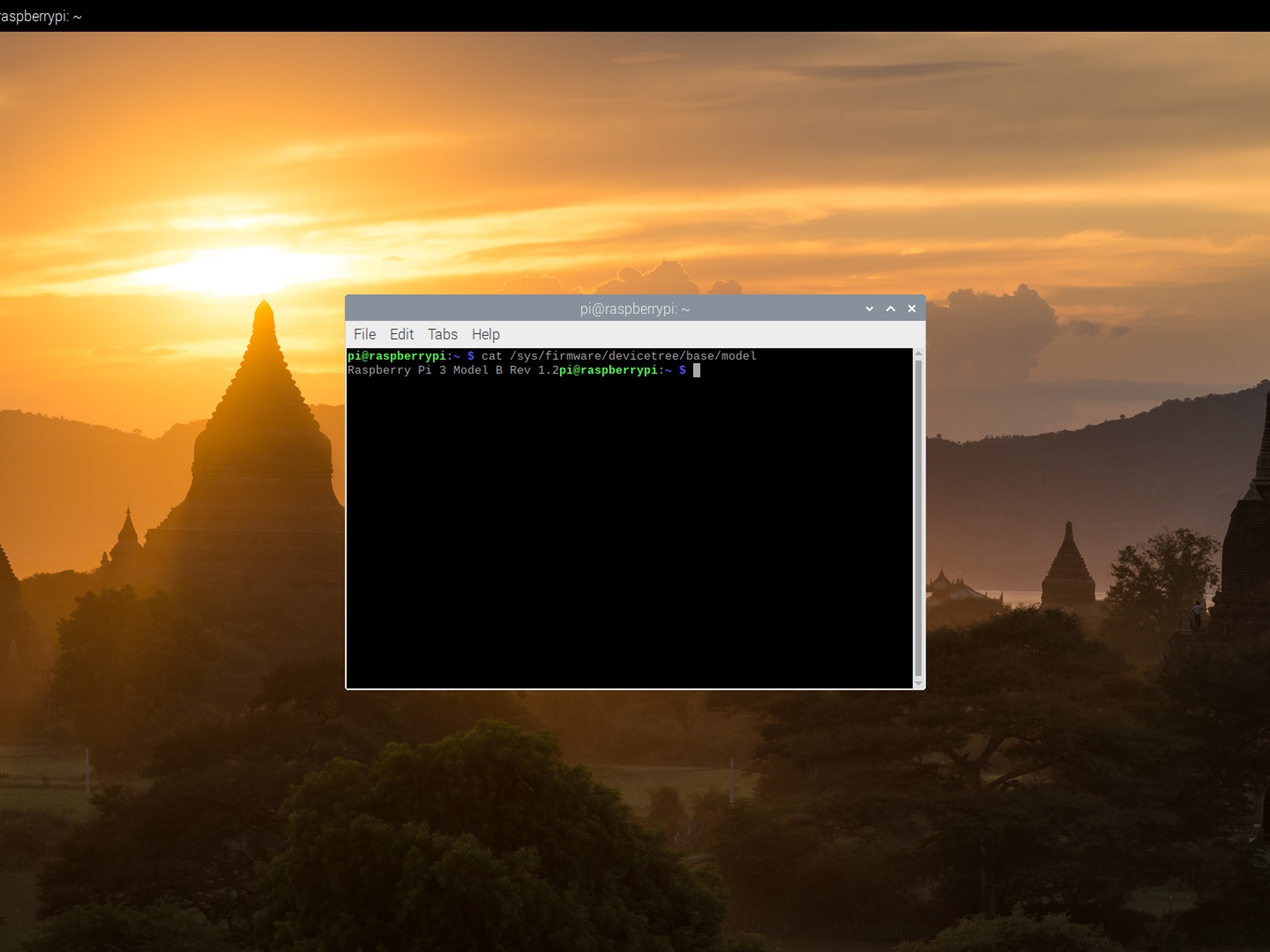The width and height of the screenshot is (1270, 952).
Task: Click the terminal vertical scrollbar
Action: (918, 518)
